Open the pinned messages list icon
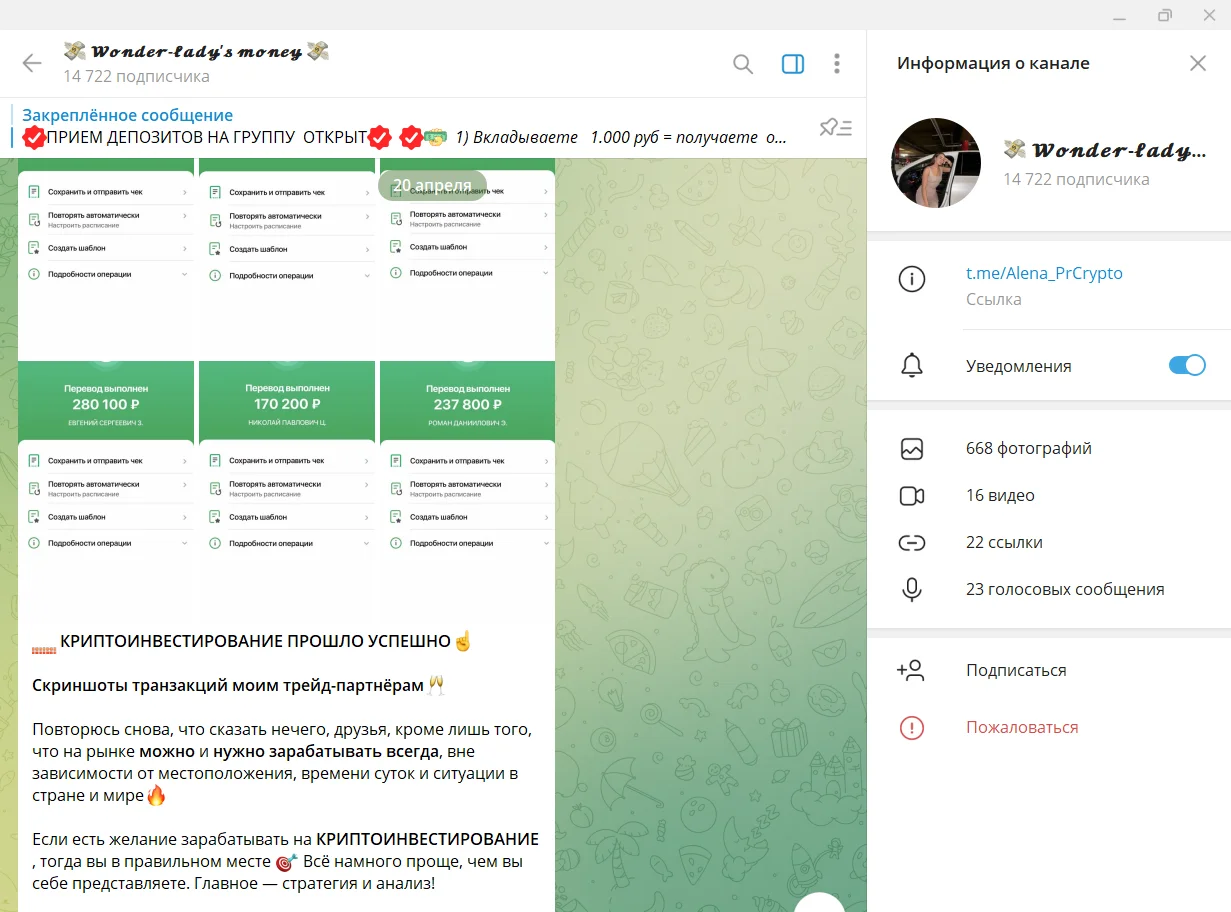This screenshot has width=1231, height=912. click(835, 127)
